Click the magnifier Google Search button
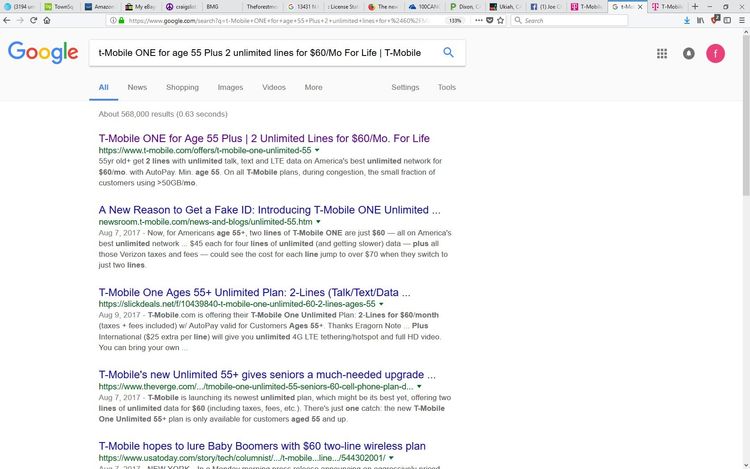Screen dimensions: 750x469 pos(448,53)
